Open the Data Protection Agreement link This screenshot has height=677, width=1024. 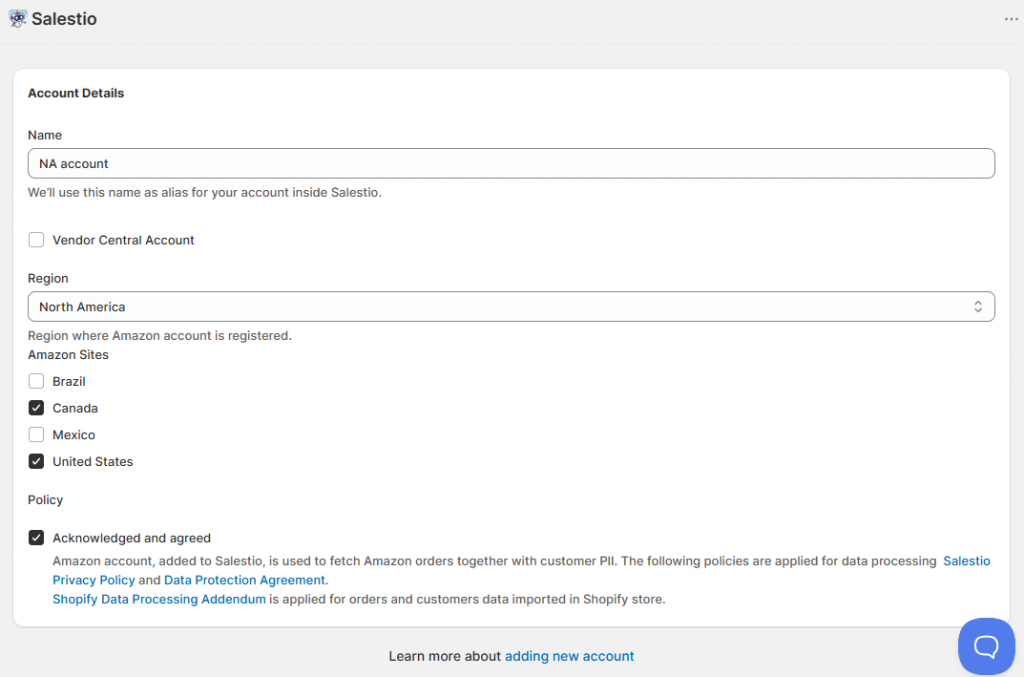pos(245,580)
